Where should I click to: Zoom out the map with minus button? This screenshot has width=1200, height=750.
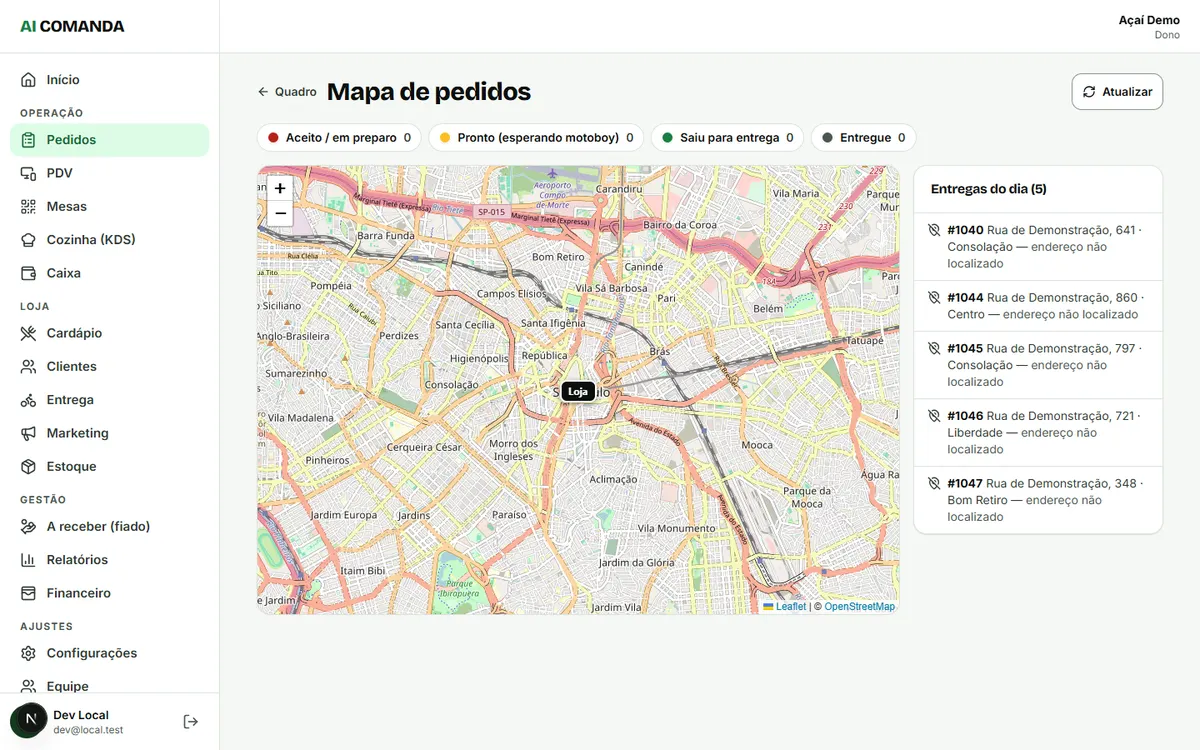(x=280, y=213)
